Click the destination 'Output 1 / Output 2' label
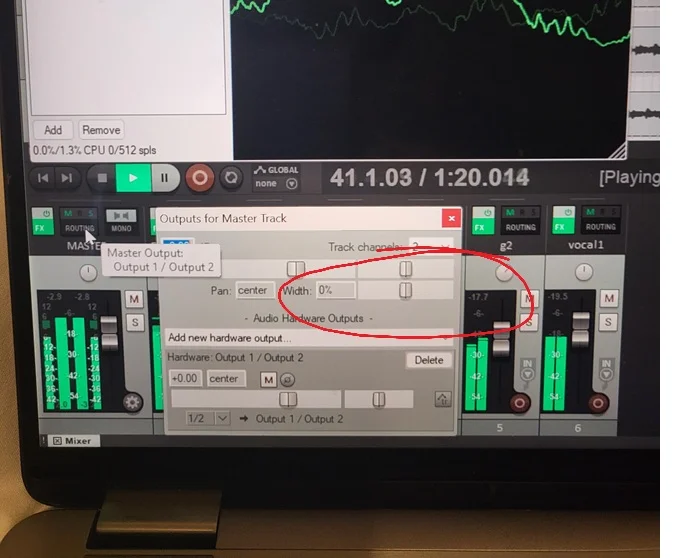The image size is (673, 558). coord(299,419)
